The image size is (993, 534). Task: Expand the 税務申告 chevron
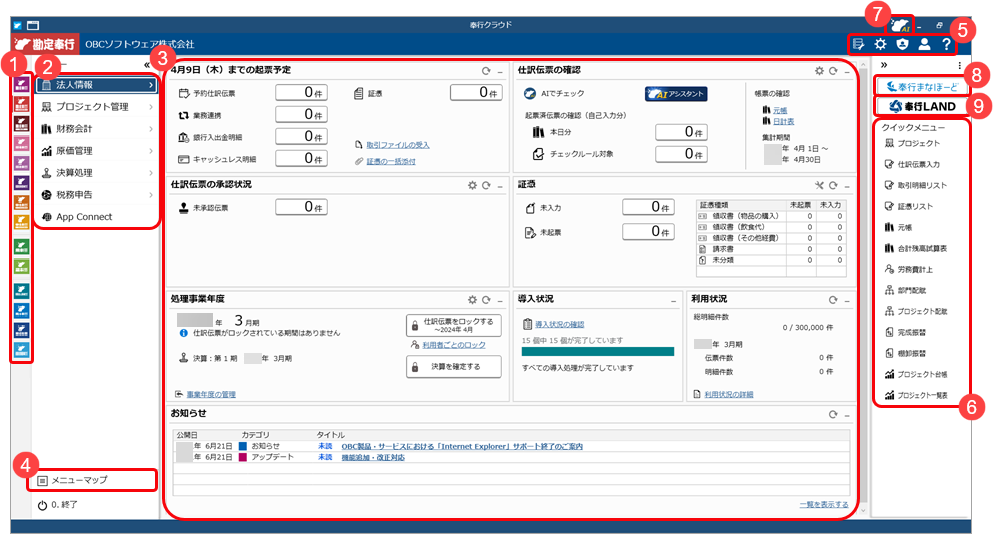point(151,194)
